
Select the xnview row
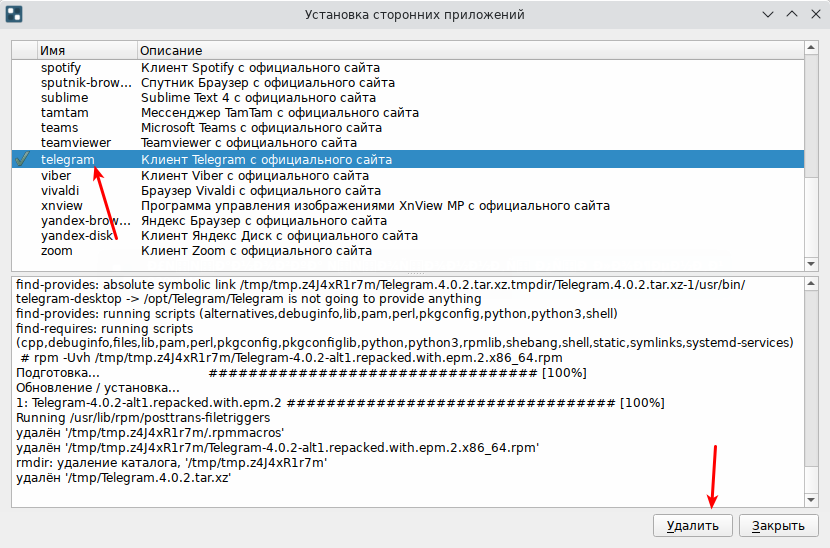point(408,205)
